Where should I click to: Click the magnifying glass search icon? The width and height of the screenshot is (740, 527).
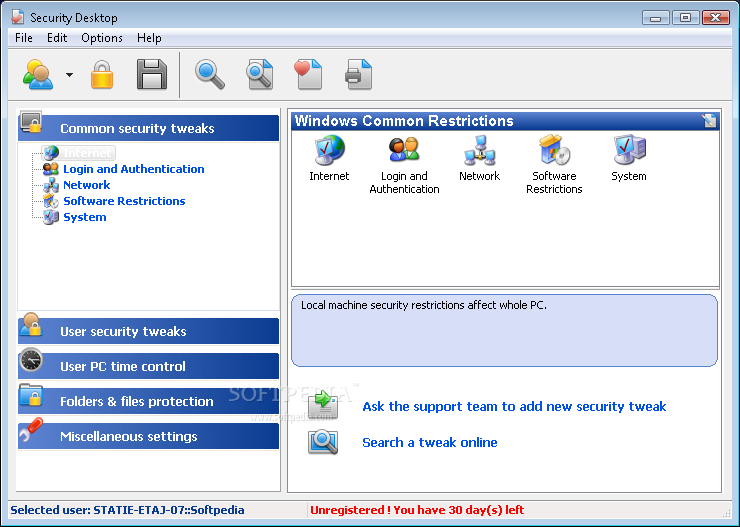(210, 75)
